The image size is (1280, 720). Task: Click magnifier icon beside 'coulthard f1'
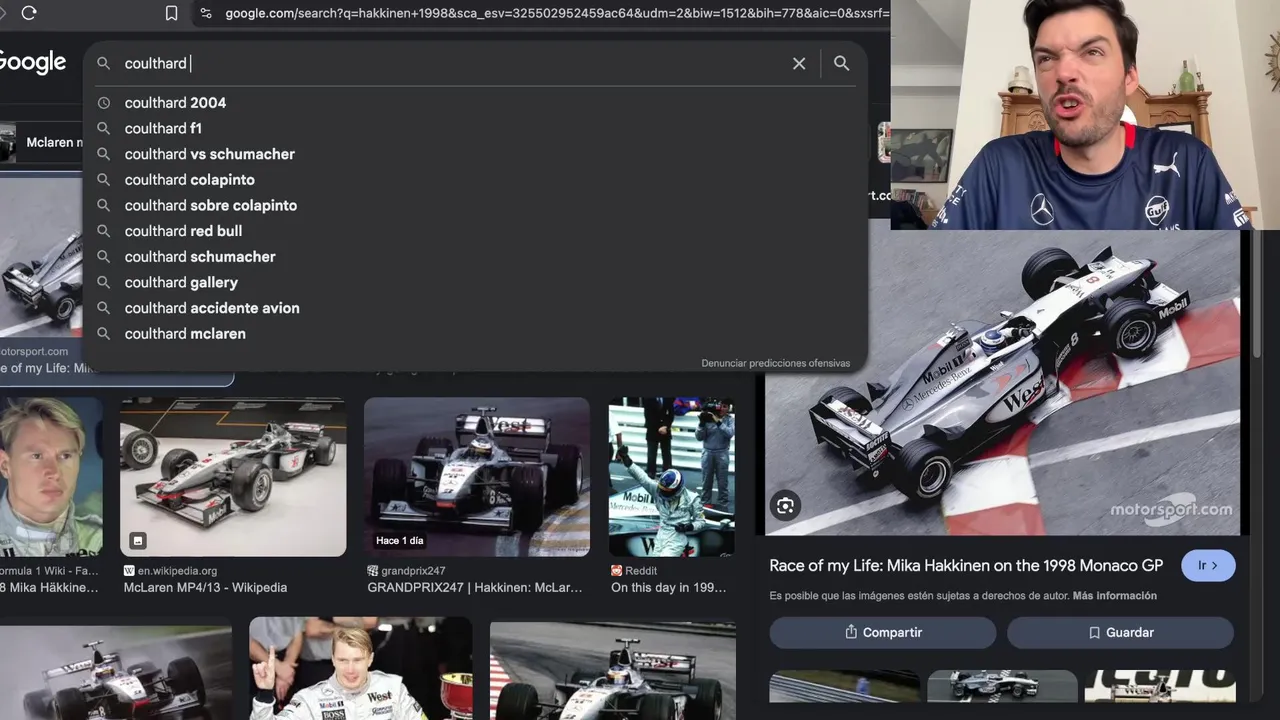click(x=103, y=128)
